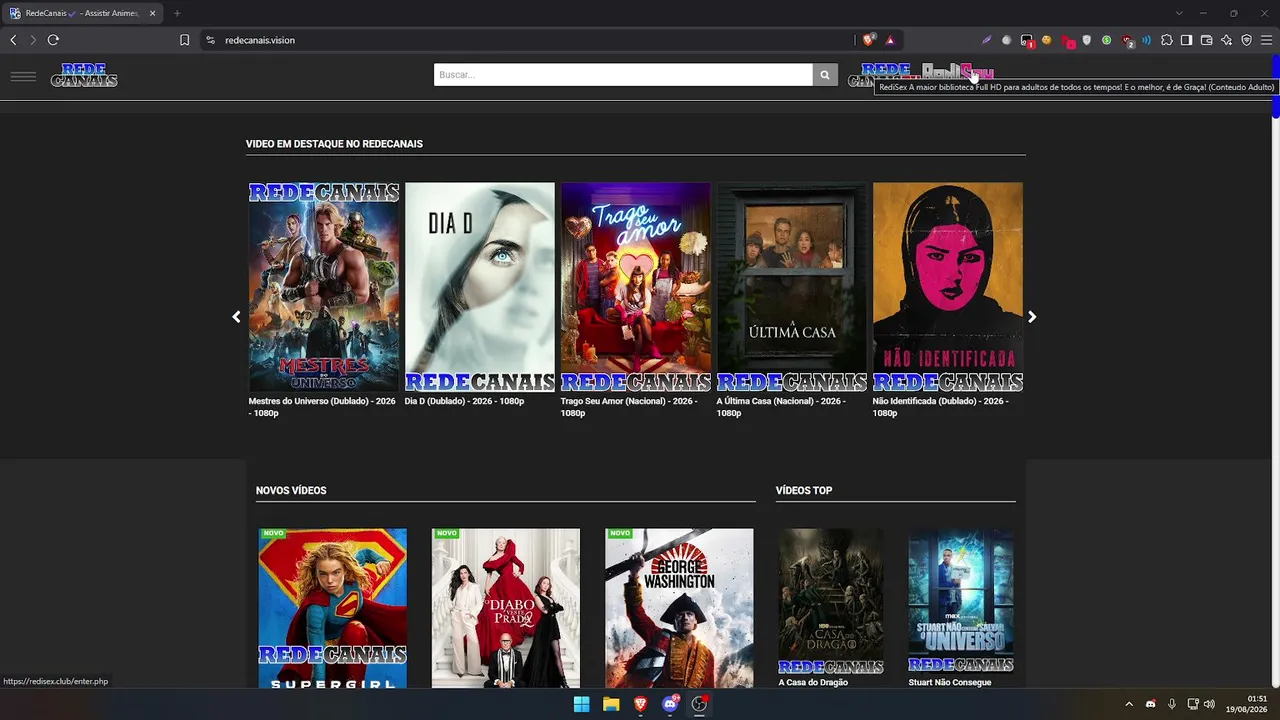Open Não Identificada poster
Viewport: 1280px width, 720px height.
(x=948, y=287)
